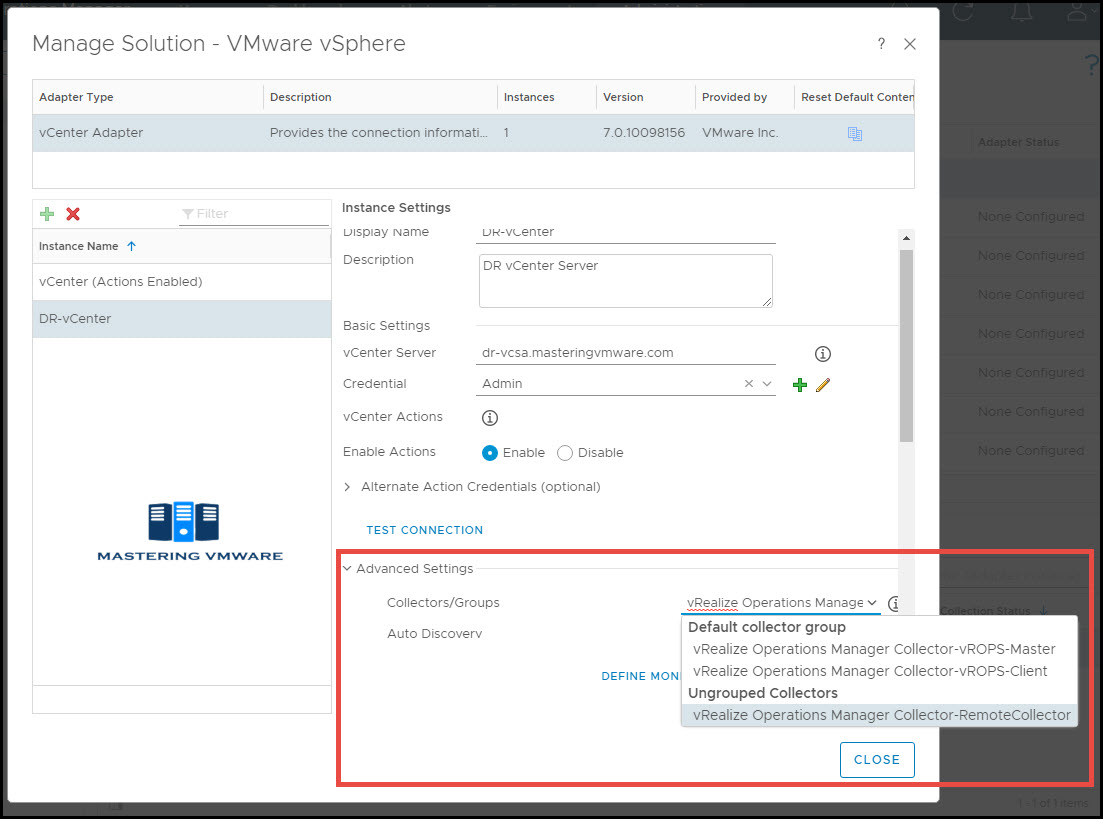Clear the Admin credential selection
This screenshot has width=1103, height=819.
point(748,383)
